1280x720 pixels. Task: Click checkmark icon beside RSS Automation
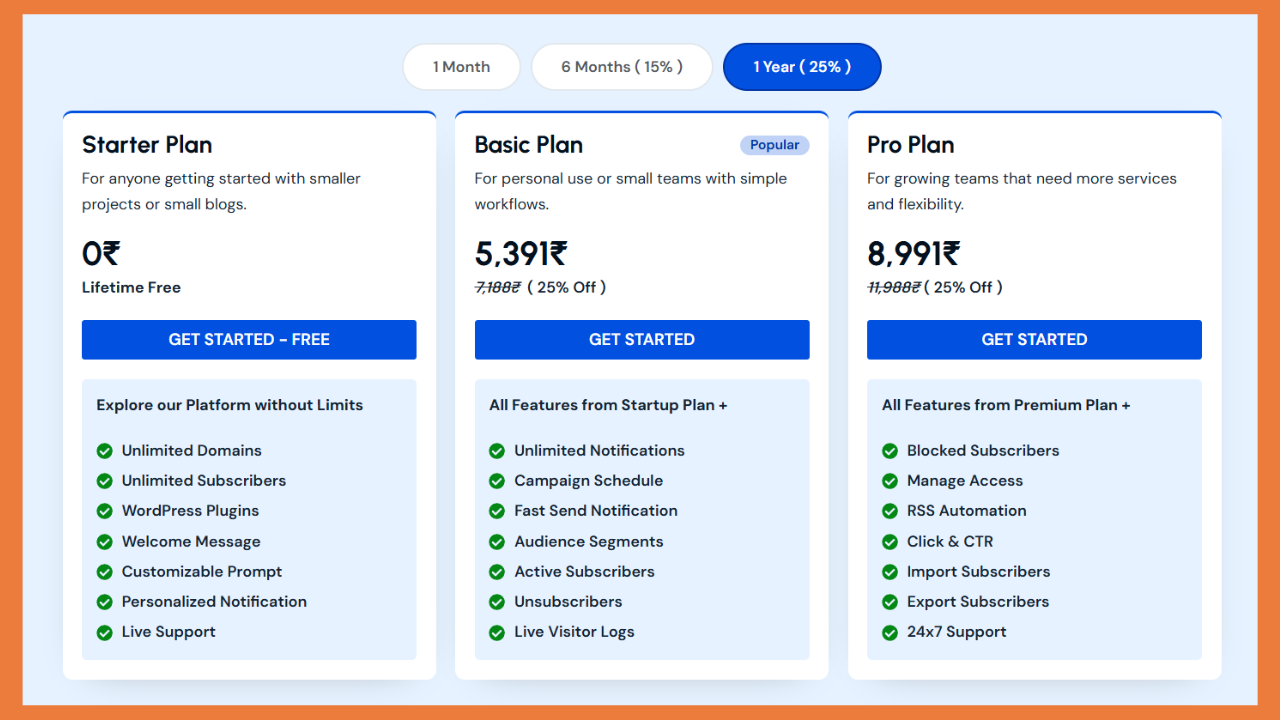[x=889, y=511]
